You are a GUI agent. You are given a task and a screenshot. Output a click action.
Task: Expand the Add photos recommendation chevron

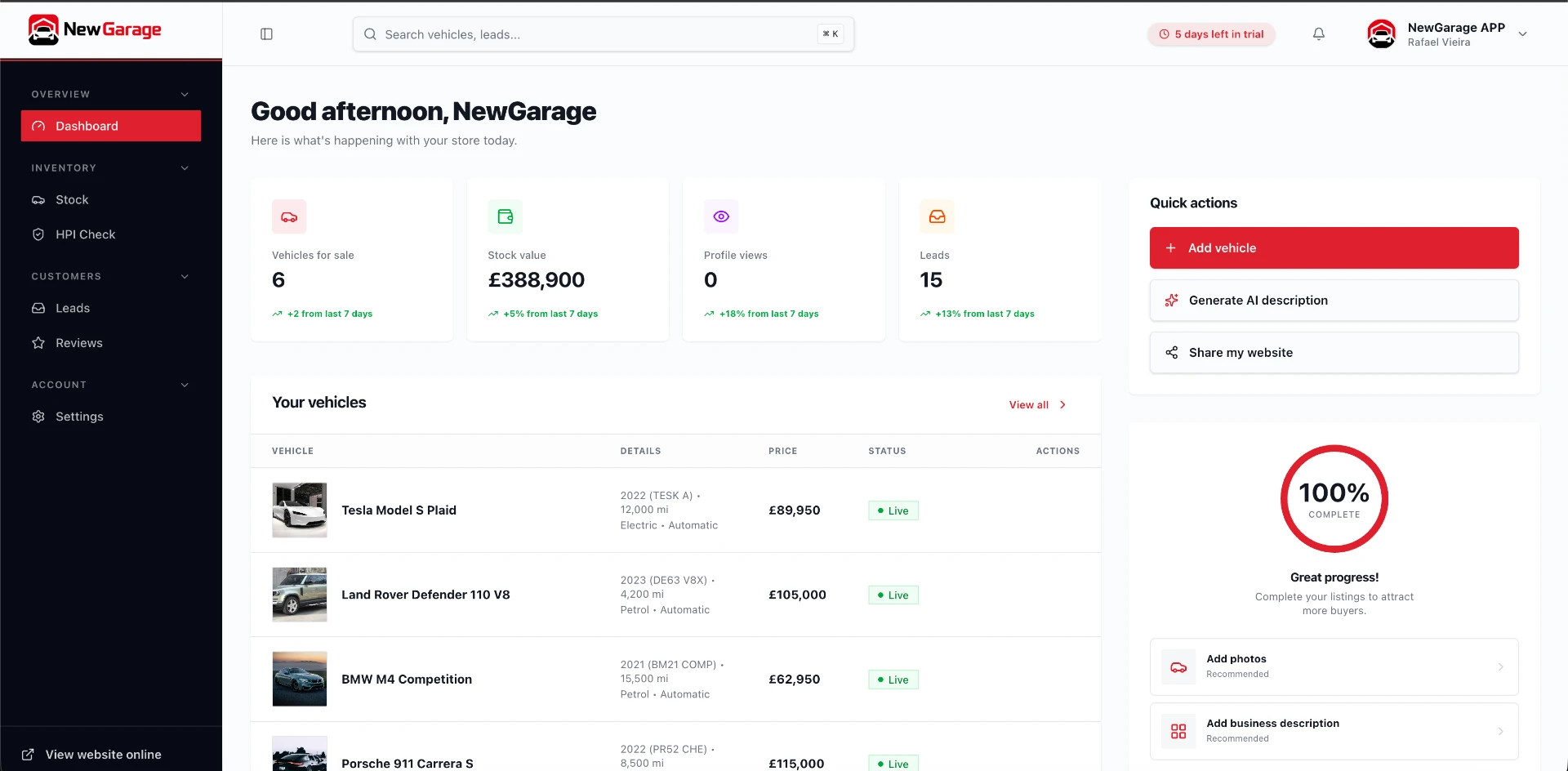pos(1500,667)
